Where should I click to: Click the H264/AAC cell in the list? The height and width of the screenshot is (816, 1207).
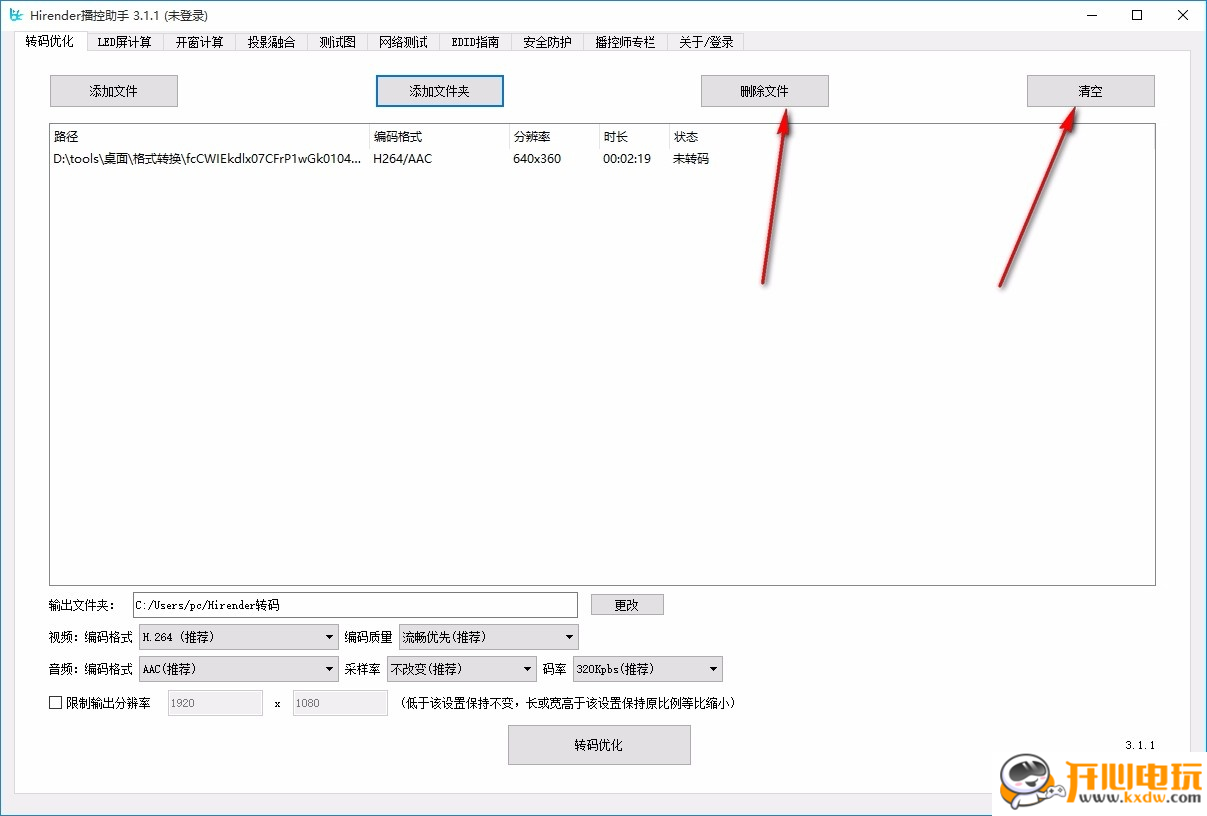pyautogui.click(x=403, y=158)
